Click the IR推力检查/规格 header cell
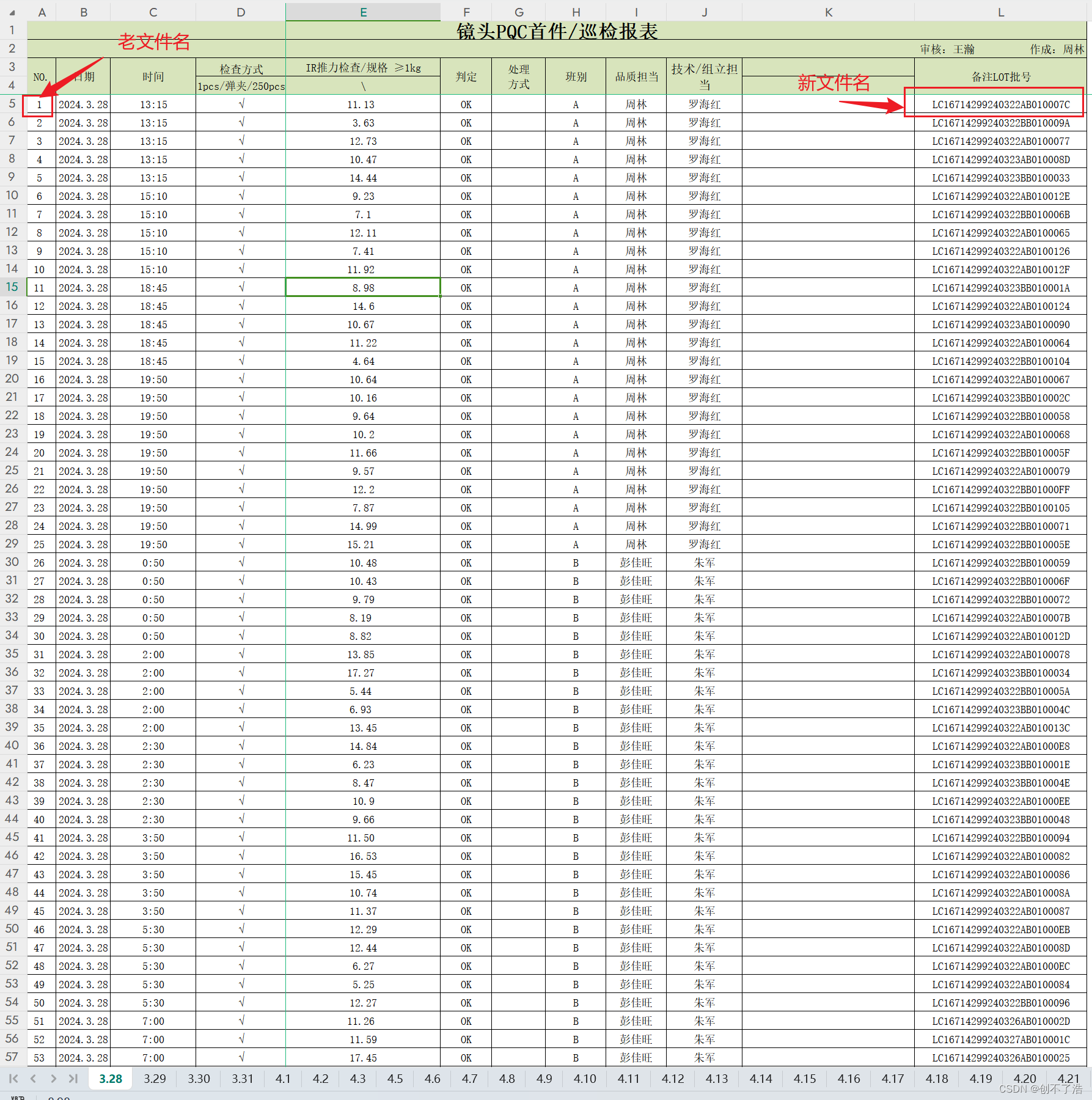Screen dimensions: 1092x1100 click(363, 67)
